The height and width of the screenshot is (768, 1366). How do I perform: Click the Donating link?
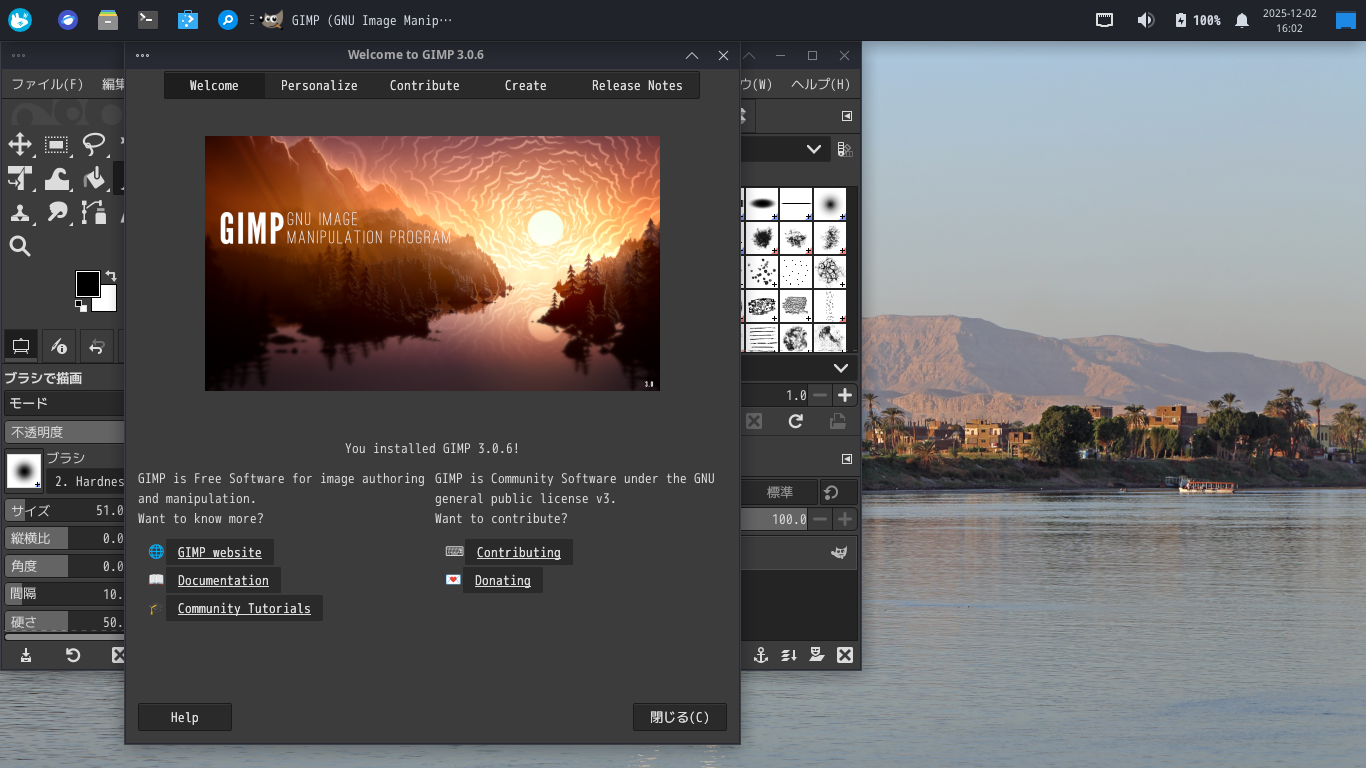[502, 581]
